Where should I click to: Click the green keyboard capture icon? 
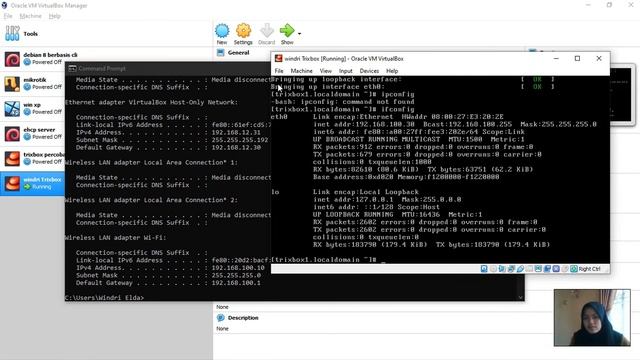pyautogui.click(x=574, y=269)
